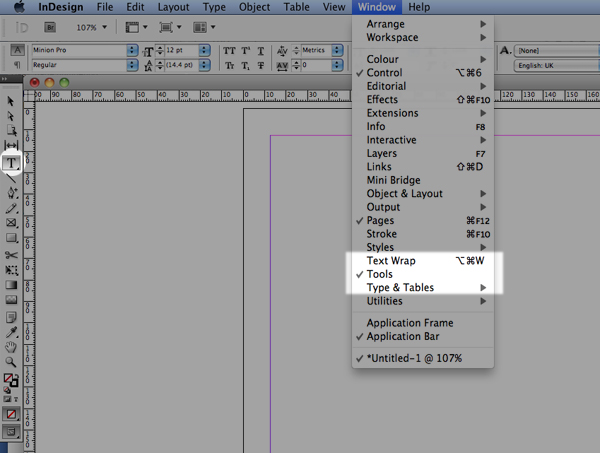Click the Small Caps button
The height and width of the screenshot is (453, 600).
[x=229, y=66]
